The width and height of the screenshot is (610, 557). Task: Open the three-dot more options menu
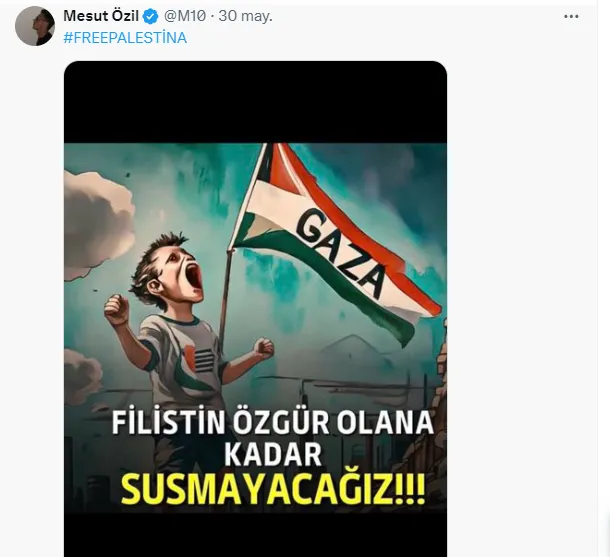click(571, 16)
